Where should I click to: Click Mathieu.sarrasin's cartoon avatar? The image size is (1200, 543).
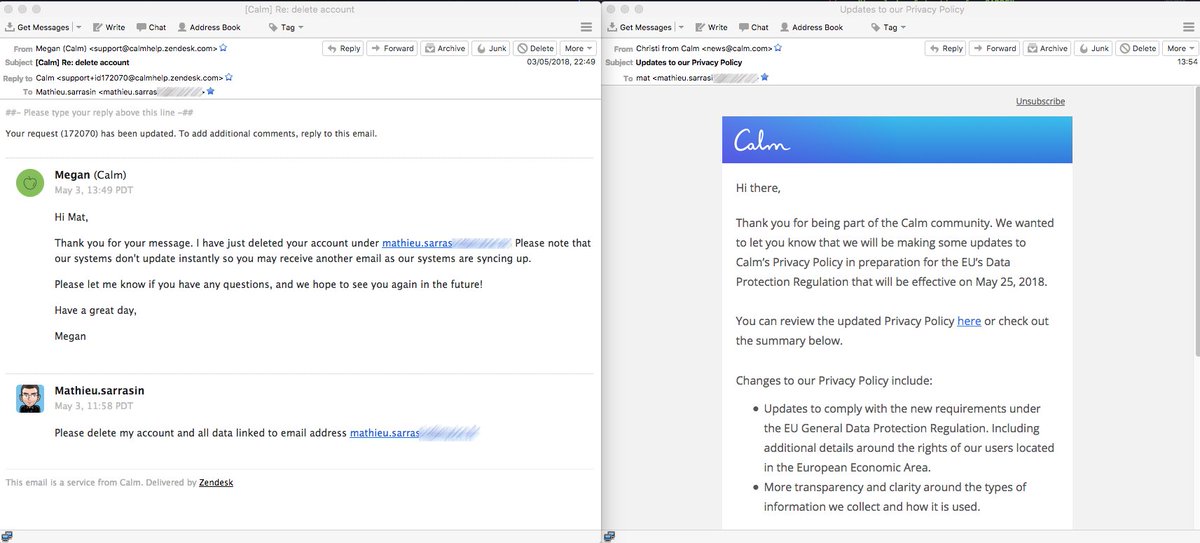[x=30, y=399]
